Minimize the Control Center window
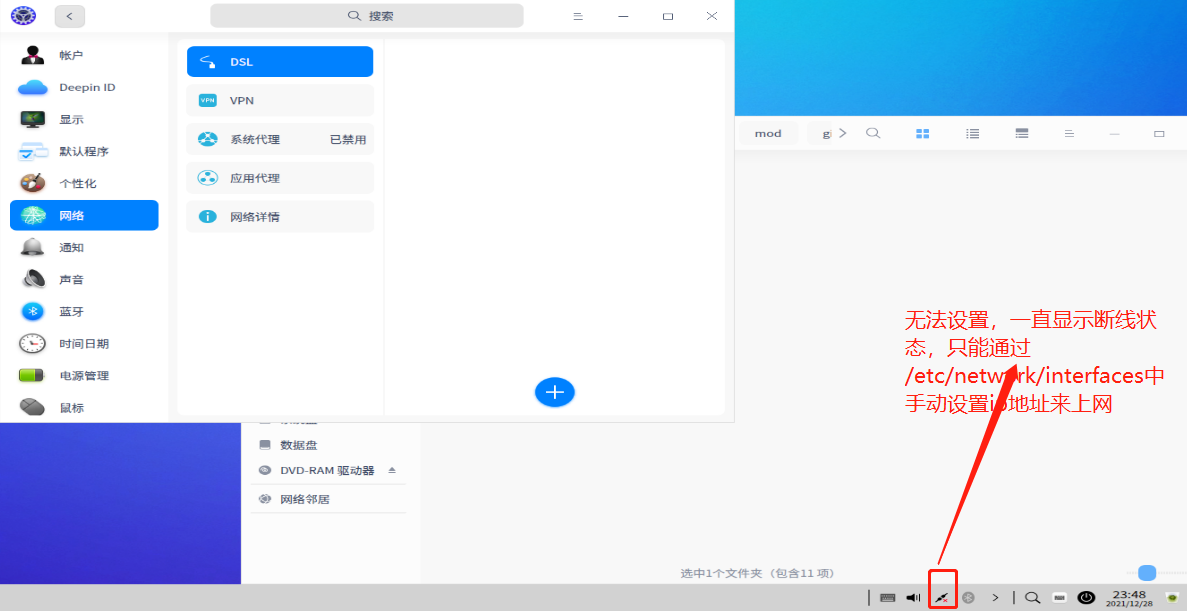The height and width of the screenshot is (611, 1187). coord(623,16)
